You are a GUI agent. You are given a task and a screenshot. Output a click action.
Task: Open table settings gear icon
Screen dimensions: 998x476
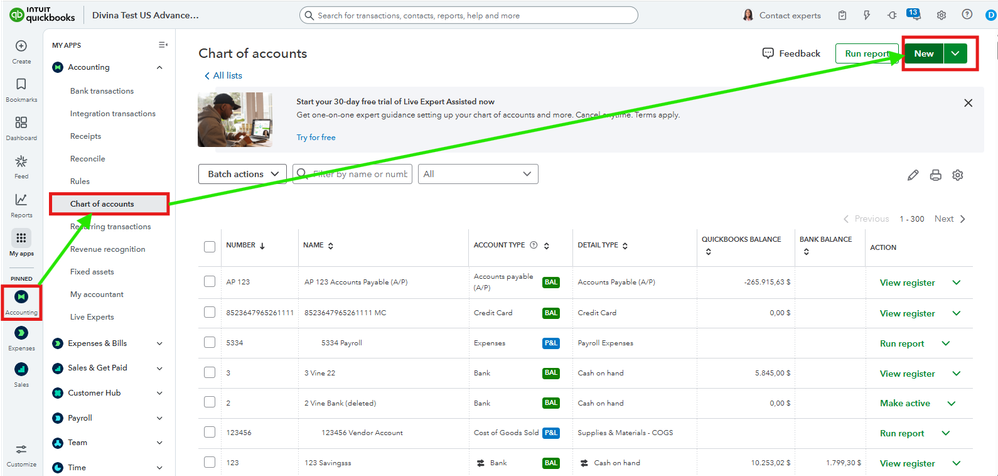pos(957,175)
